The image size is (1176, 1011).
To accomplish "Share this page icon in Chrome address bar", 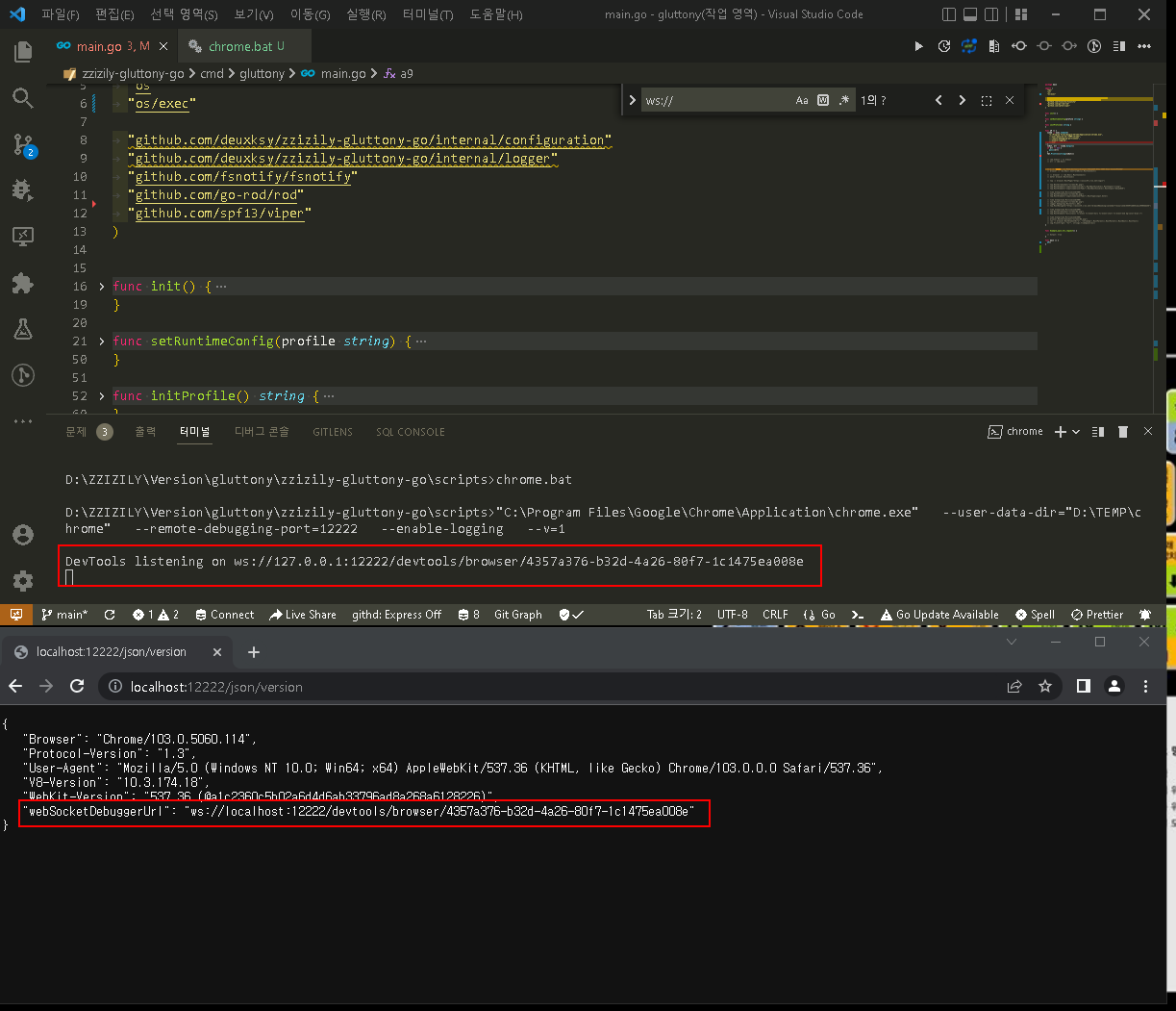I will point(1014,686).
